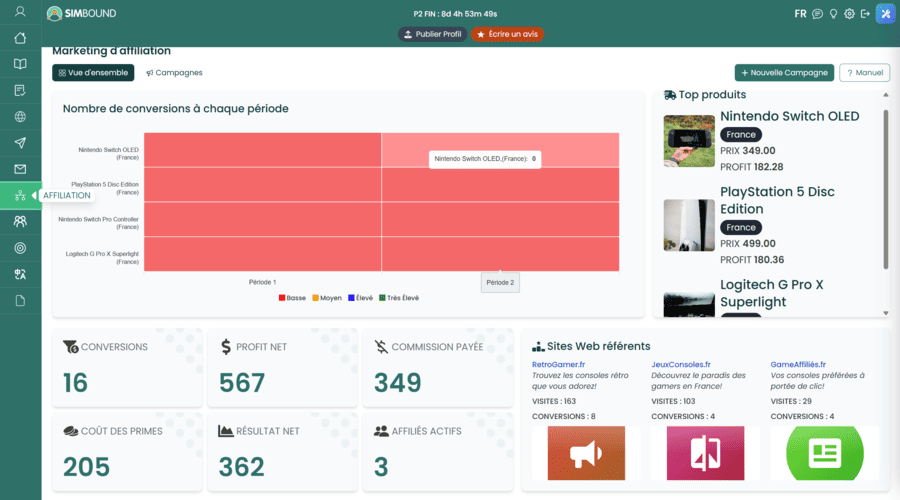Click the Simbound logo
The width and height of the screenshot is (900, 500).
pos(82,13)
